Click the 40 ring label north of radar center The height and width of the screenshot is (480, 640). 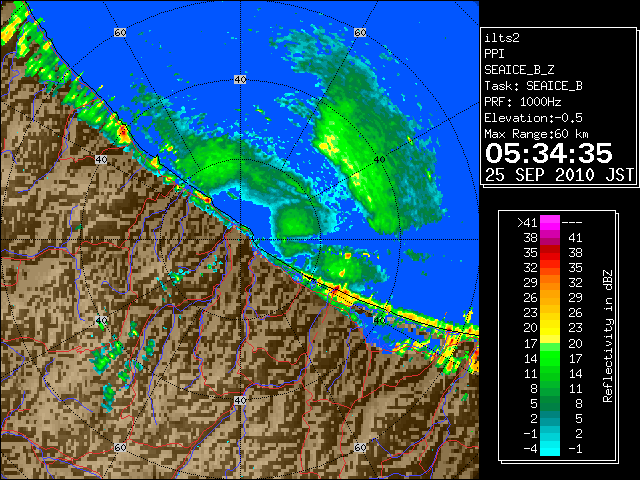click(x=240, y=80)
